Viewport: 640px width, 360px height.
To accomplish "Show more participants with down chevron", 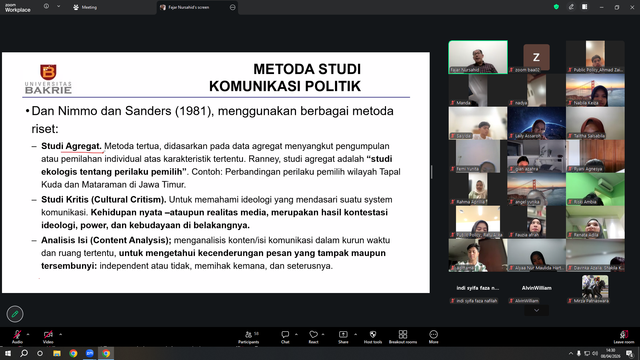I will coord(536,311).
